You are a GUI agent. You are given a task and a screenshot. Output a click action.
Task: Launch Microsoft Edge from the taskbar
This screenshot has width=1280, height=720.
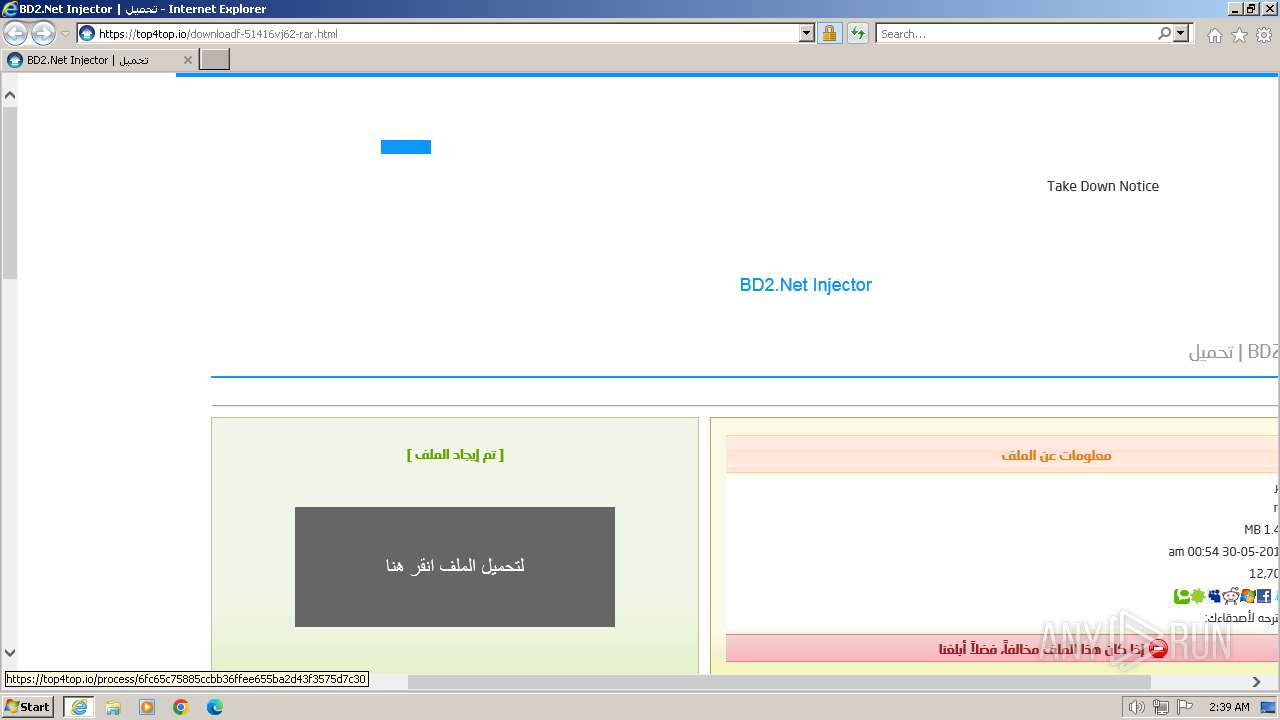pos(215,707)
